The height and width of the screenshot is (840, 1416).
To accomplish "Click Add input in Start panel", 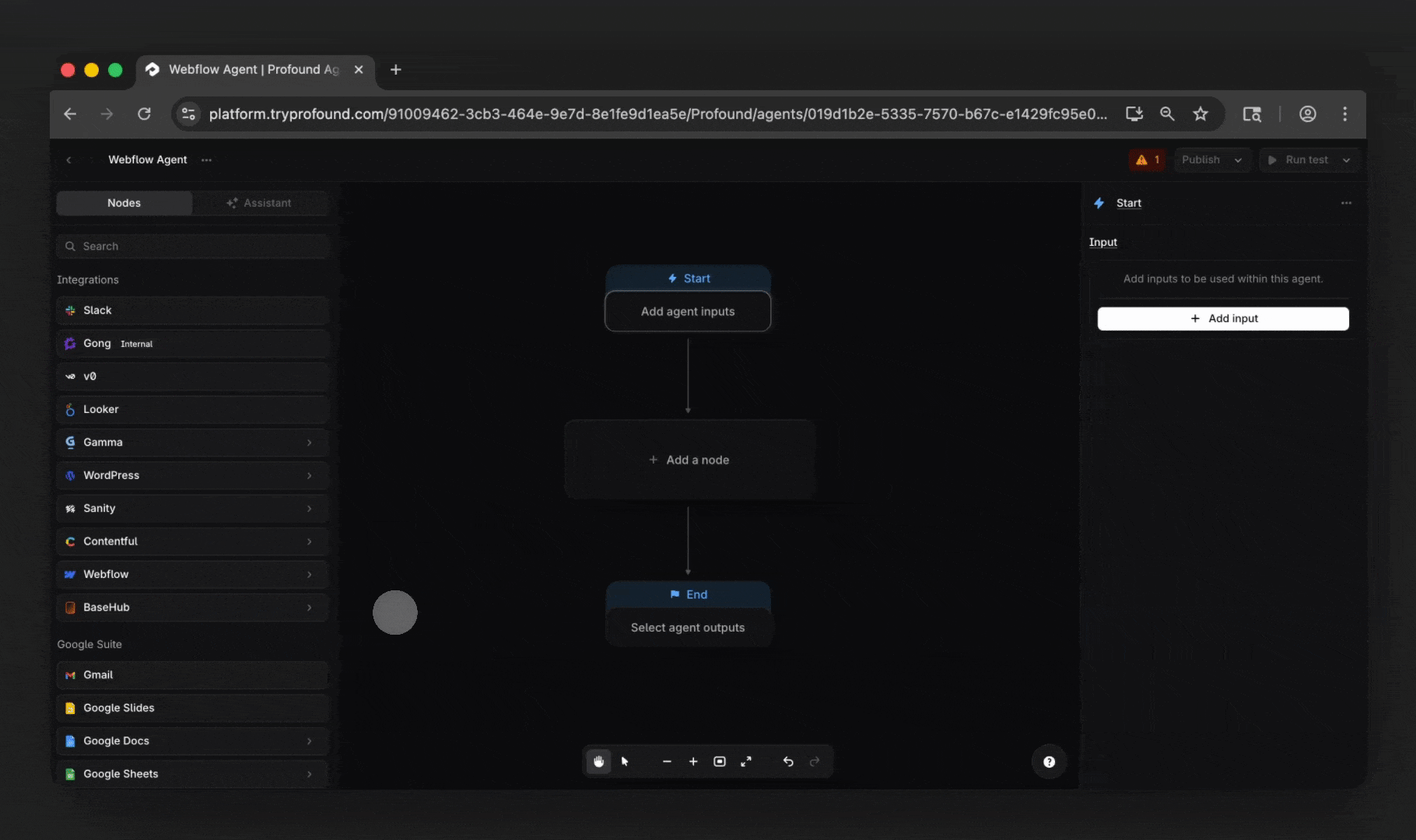I will pos(1223,318).
